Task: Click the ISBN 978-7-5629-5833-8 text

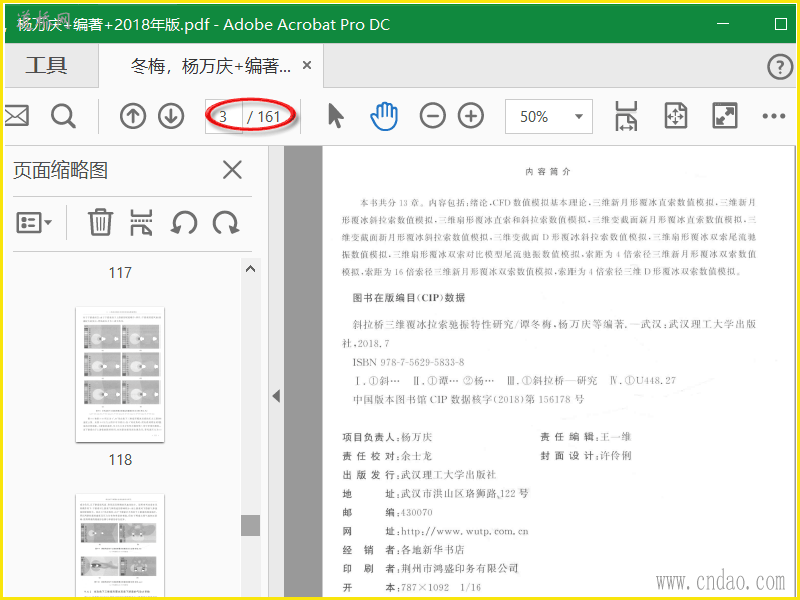Action: tap(408, 362)
